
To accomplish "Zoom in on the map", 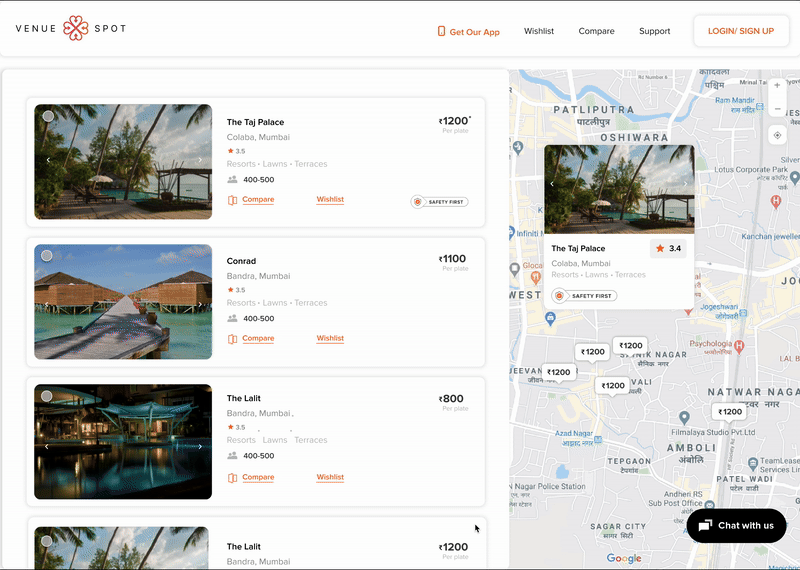I will [777, 86].
